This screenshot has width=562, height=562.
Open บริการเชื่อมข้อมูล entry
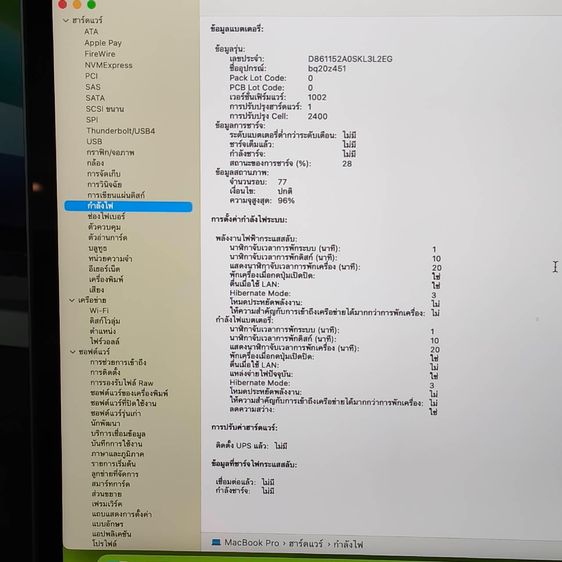coord(118,434)
